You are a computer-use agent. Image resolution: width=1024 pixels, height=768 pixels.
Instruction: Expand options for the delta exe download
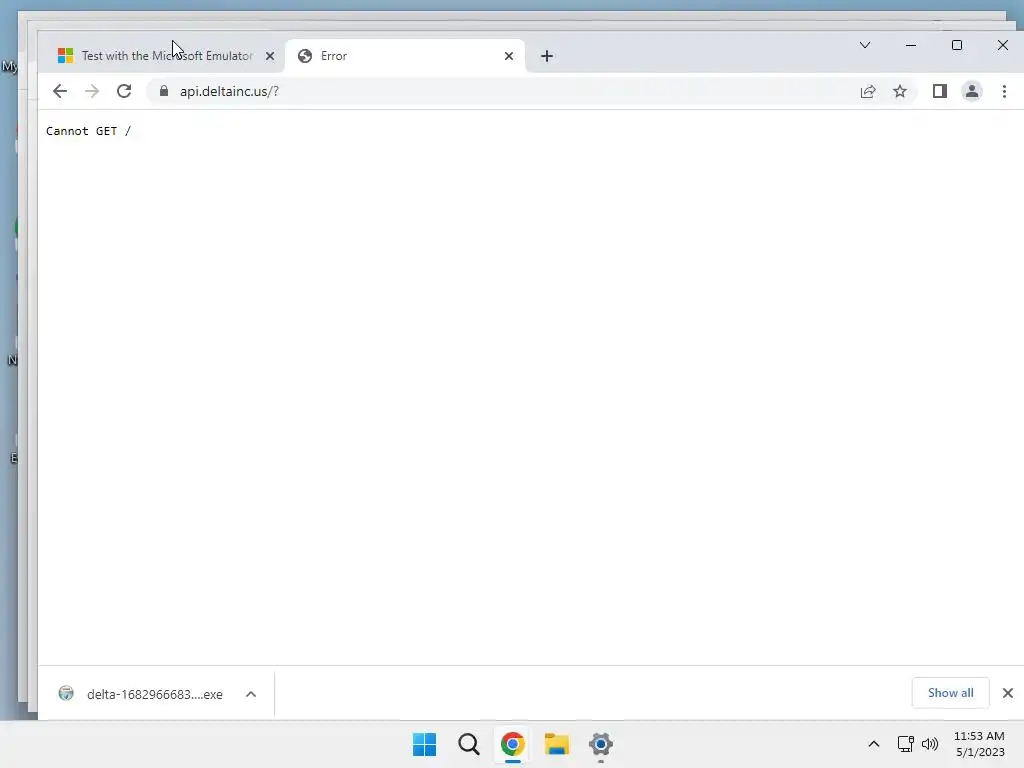coord(251,694)
